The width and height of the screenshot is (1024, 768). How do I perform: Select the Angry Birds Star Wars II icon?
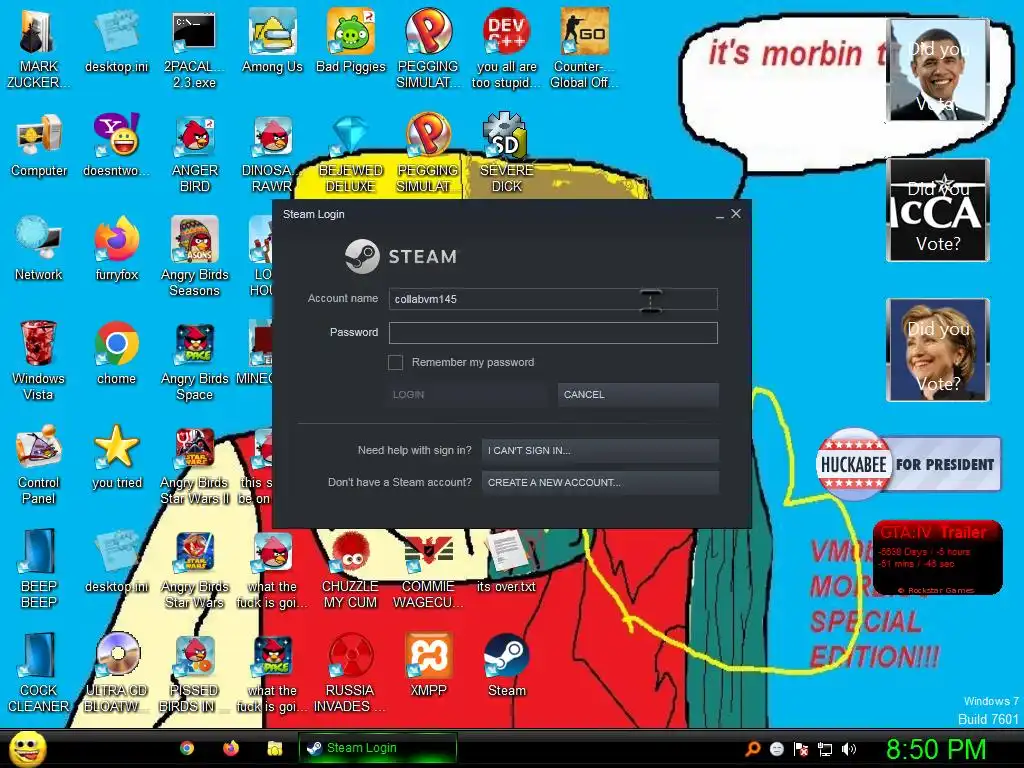195,465
